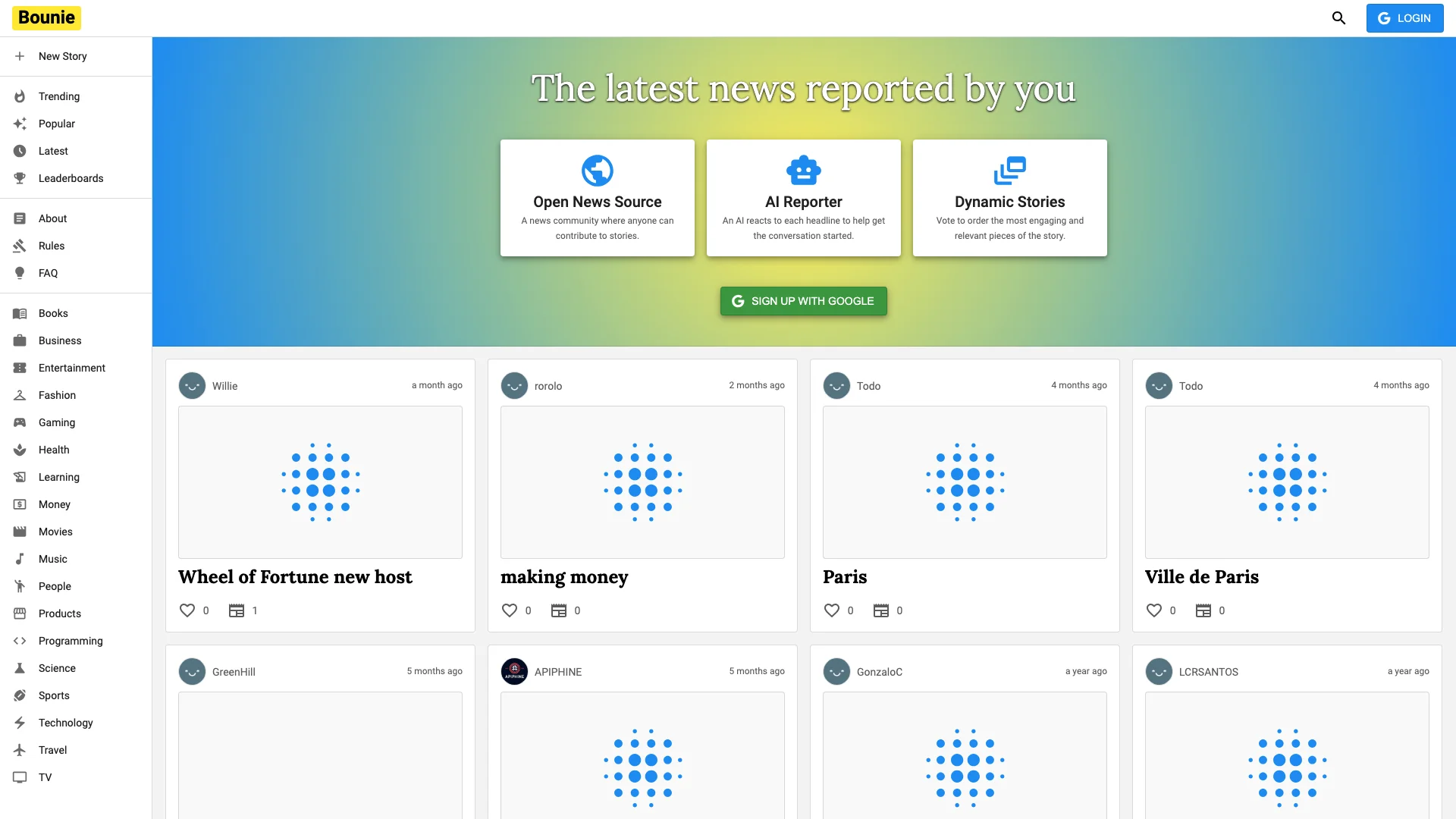Image resolution: width=1456 pixels, height=819 pixels.
Task: Click the Dynamic Stories layers icon
Action: coord(1009,169)
